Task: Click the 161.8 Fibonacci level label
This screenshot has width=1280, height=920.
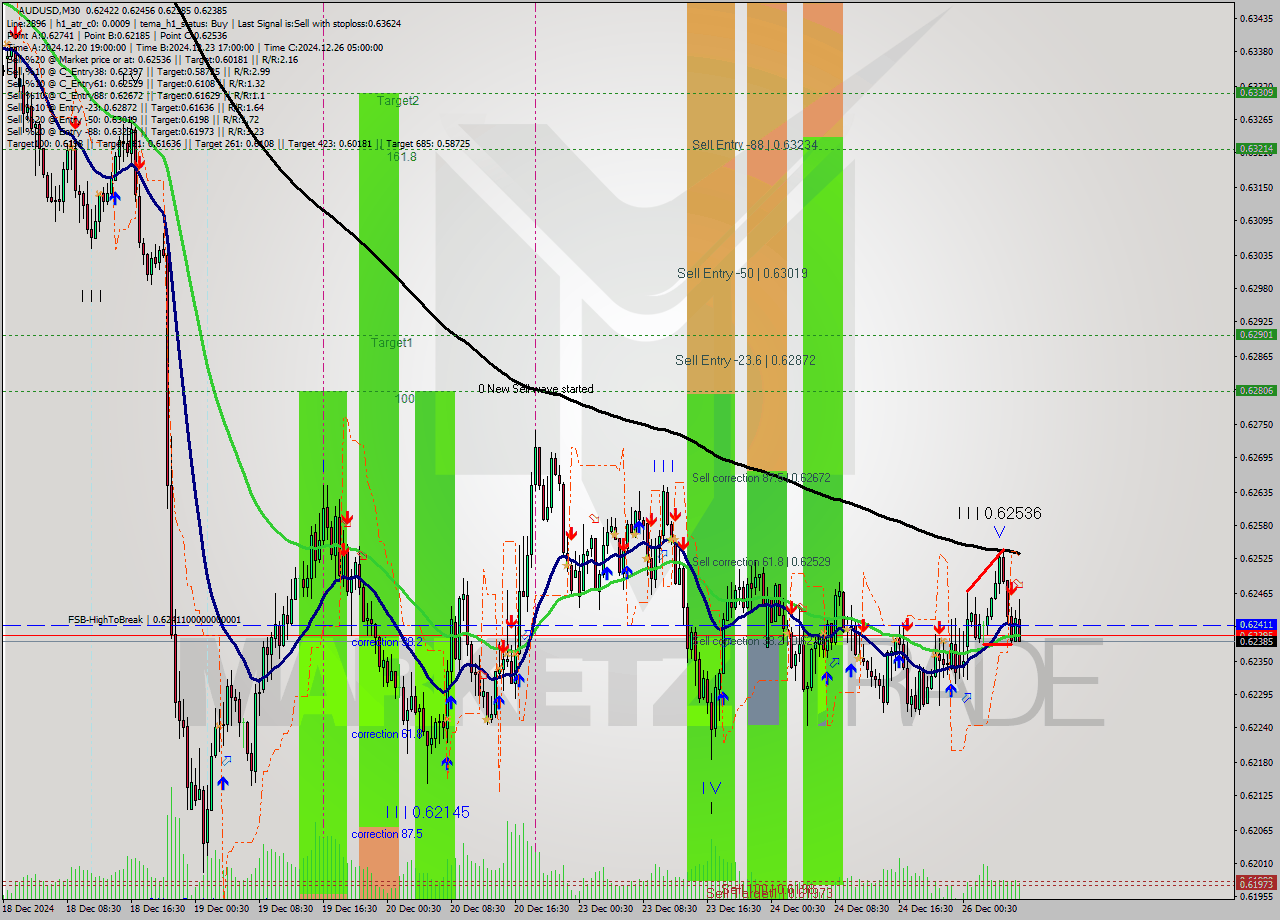Action: (x=401, y=157)
